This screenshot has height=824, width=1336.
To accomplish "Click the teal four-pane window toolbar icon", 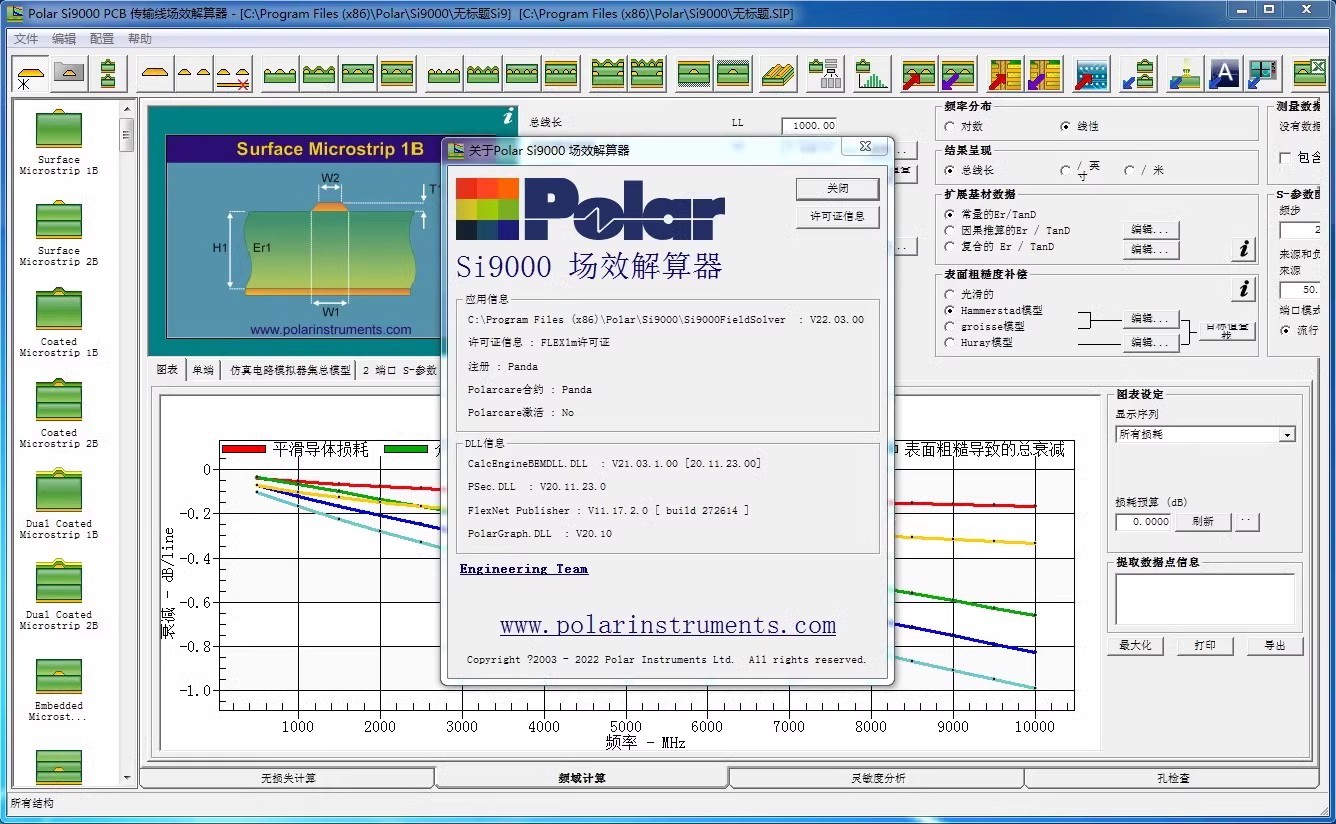I will point(1263,74).
